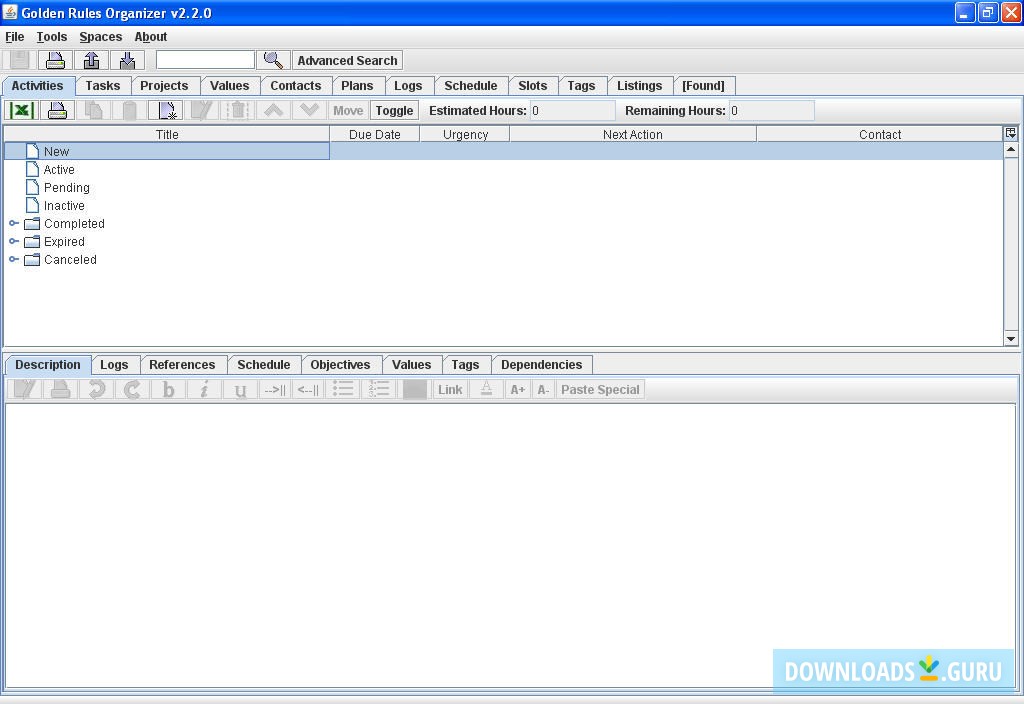The image size is (1024, 704).
Task: Click the trash delete icon in Activities toolbar
Action: 238,110
